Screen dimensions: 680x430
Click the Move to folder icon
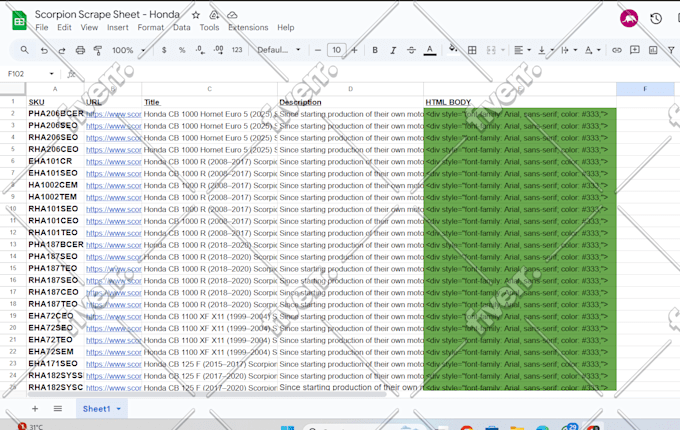coord(214,15)
